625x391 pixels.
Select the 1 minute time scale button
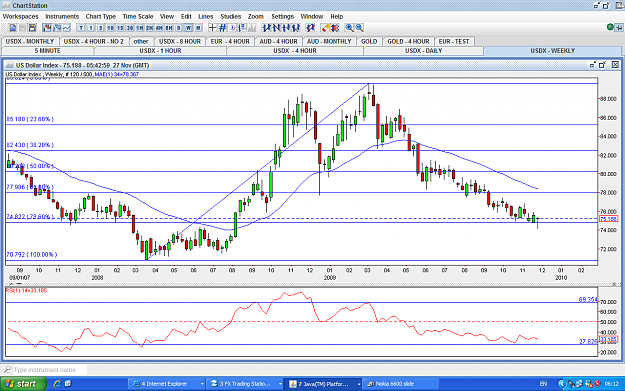91,28
